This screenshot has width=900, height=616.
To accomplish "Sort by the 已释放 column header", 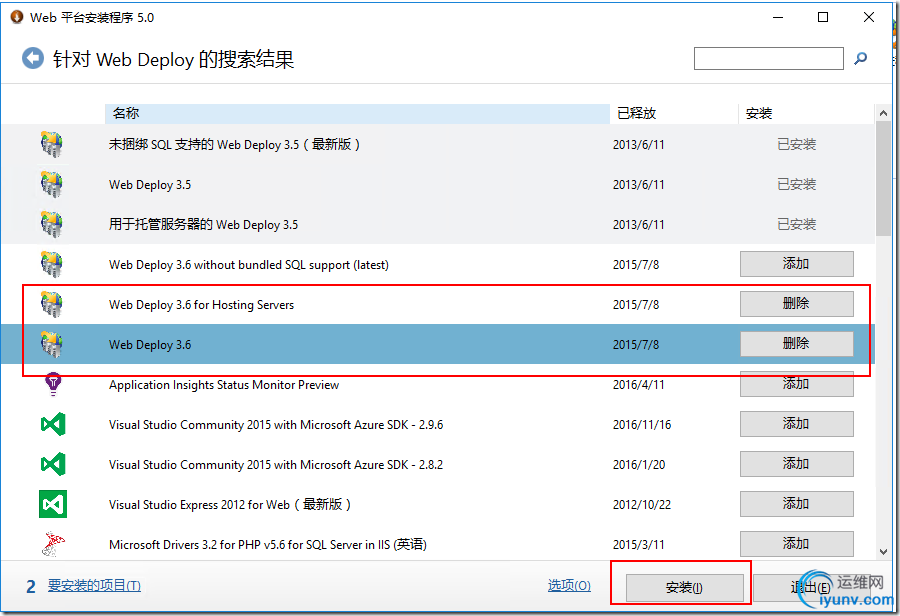I will pyautogui.click(x=674, y=113).
